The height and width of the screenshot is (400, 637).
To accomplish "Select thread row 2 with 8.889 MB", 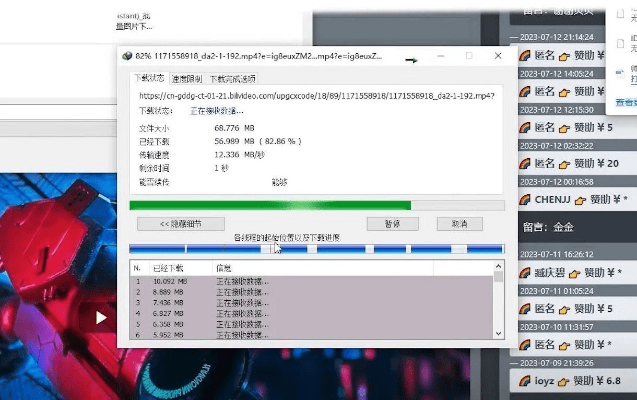I will pos(312,292).
